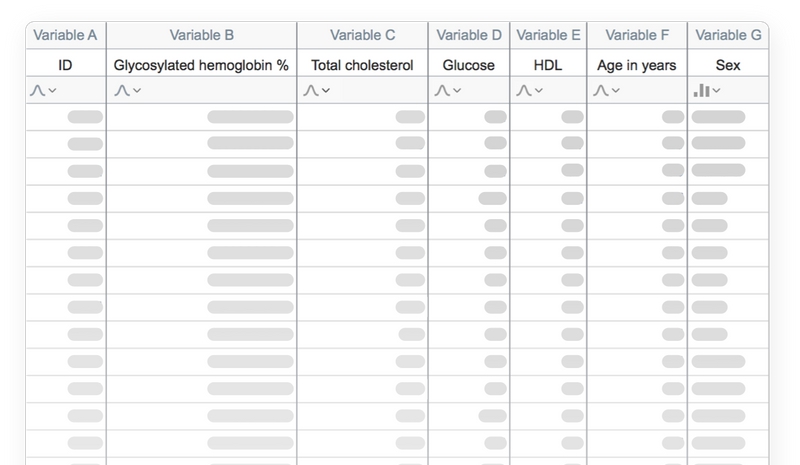Click the Glycosylated hemoglobin % variable name
Viewport: 800px width, 465px height.
pyautogui.click(x=201, y=65)
